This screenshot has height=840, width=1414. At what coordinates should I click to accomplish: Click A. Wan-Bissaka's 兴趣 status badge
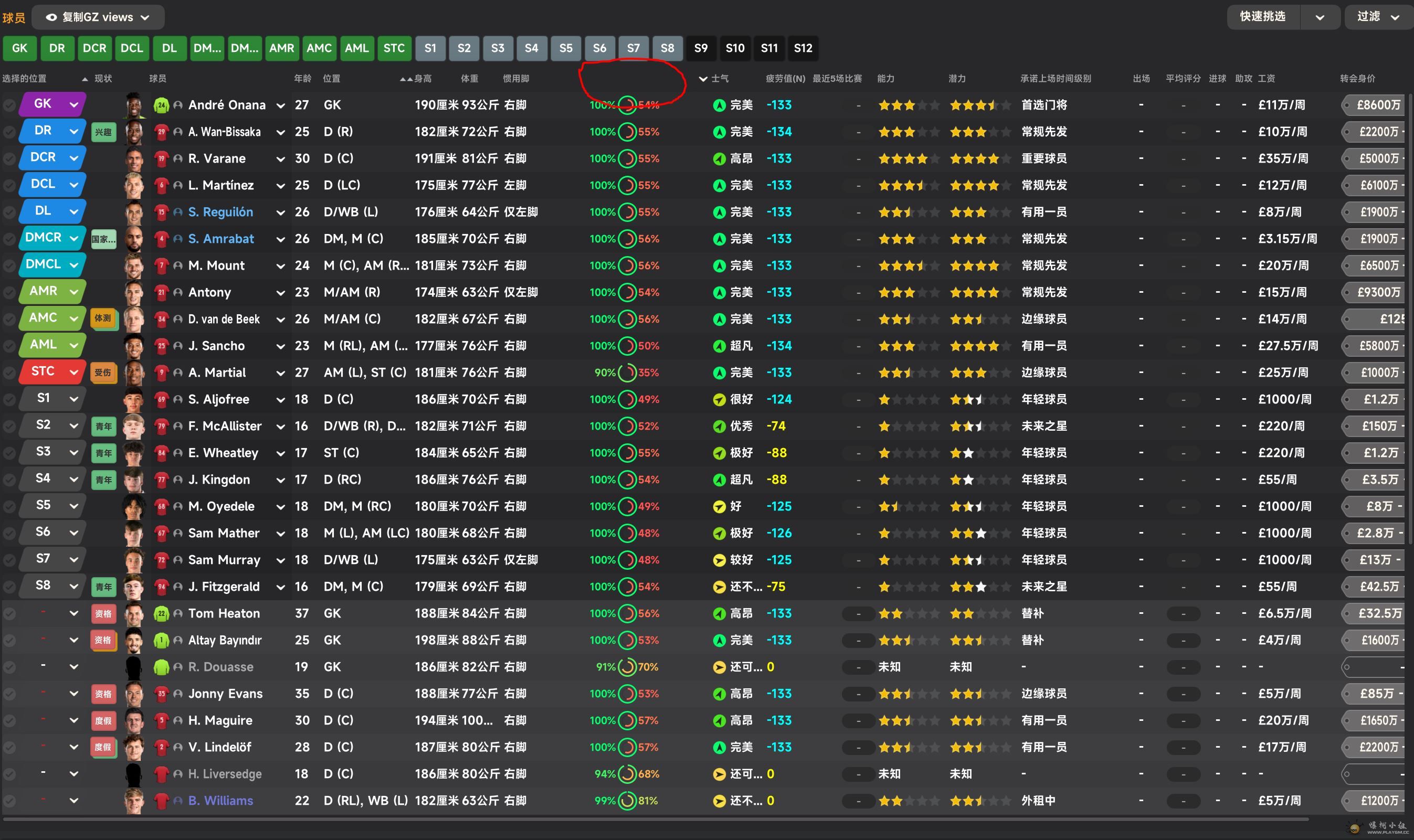coord(103,132)
